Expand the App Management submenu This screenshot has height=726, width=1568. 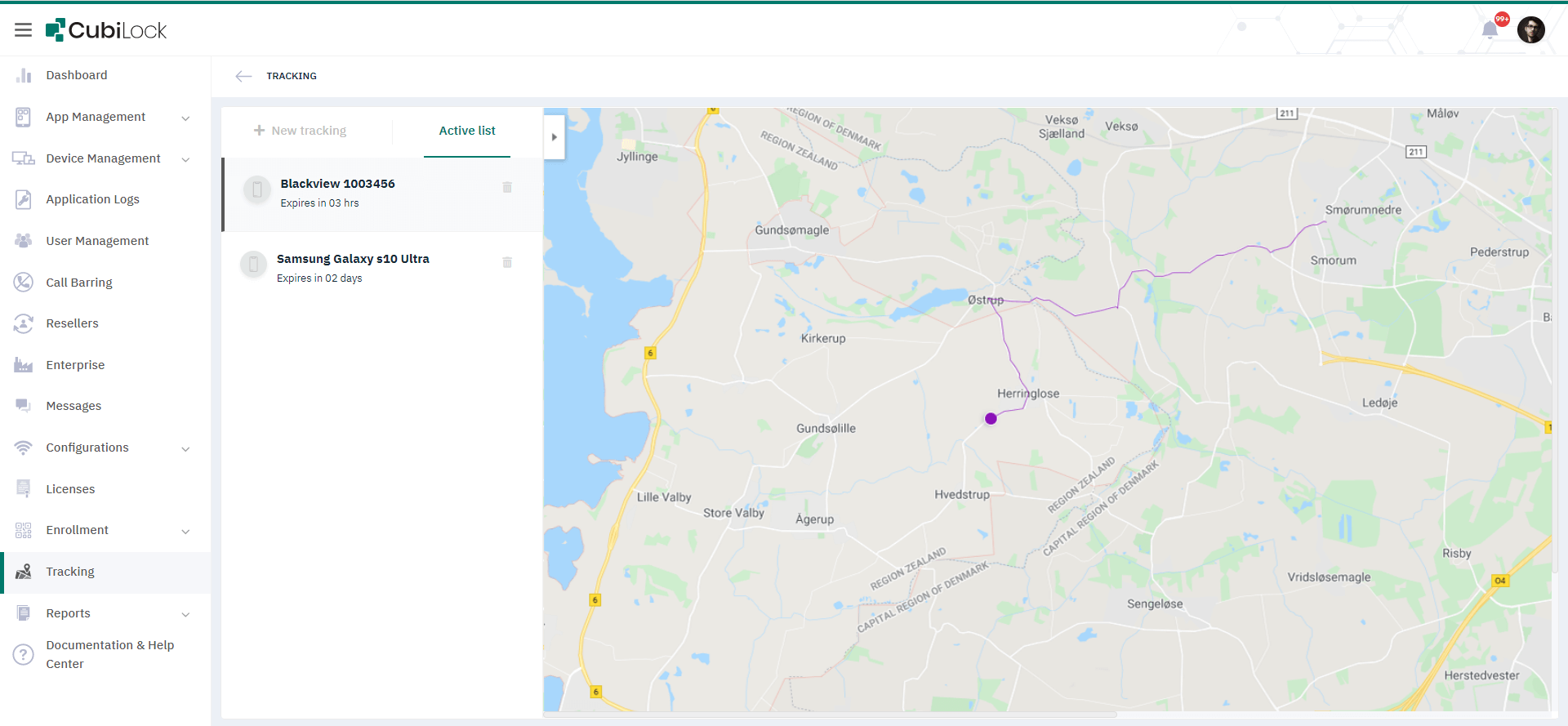(x=185, y=118)
